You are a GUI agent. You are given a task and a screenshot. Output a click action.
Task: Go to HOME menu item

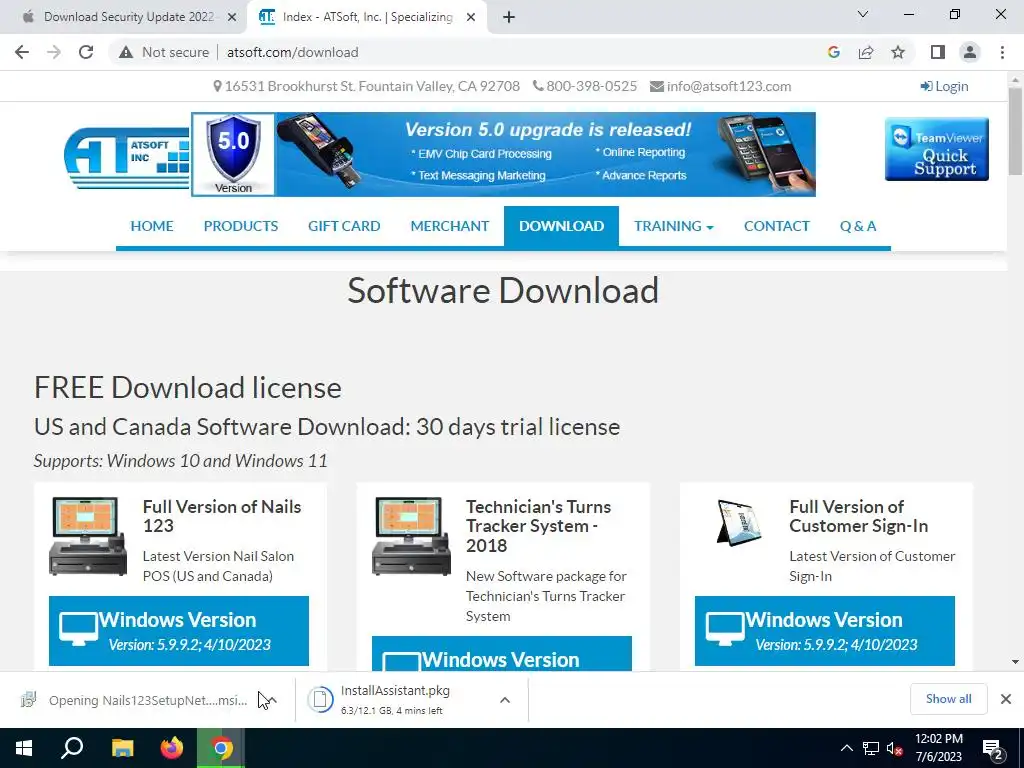[x=152, y=226]
